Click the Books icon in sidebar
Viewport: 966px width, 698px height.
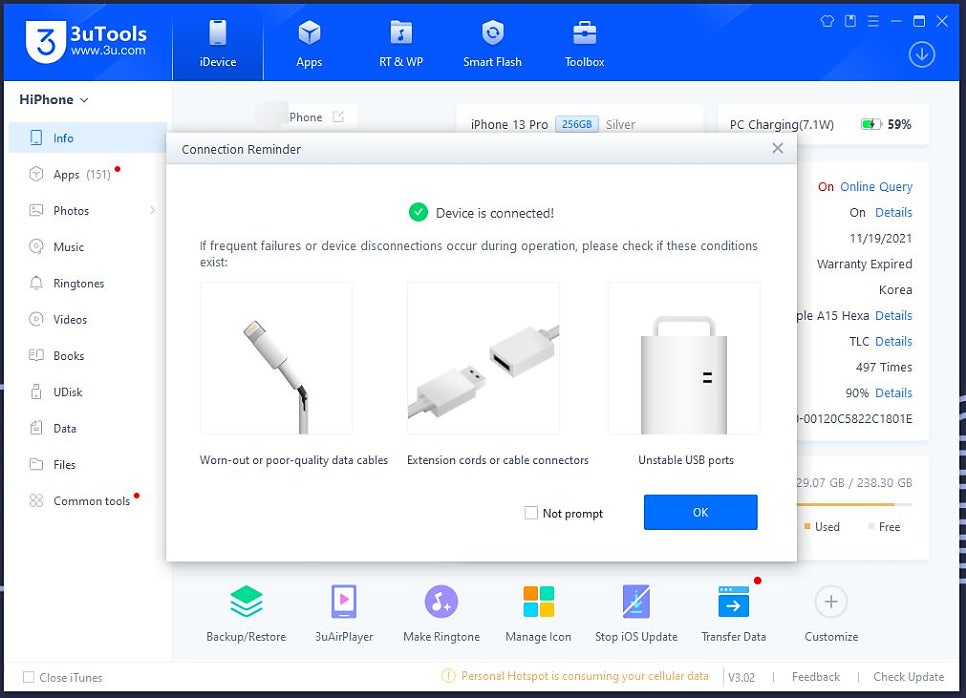point(36,355)
